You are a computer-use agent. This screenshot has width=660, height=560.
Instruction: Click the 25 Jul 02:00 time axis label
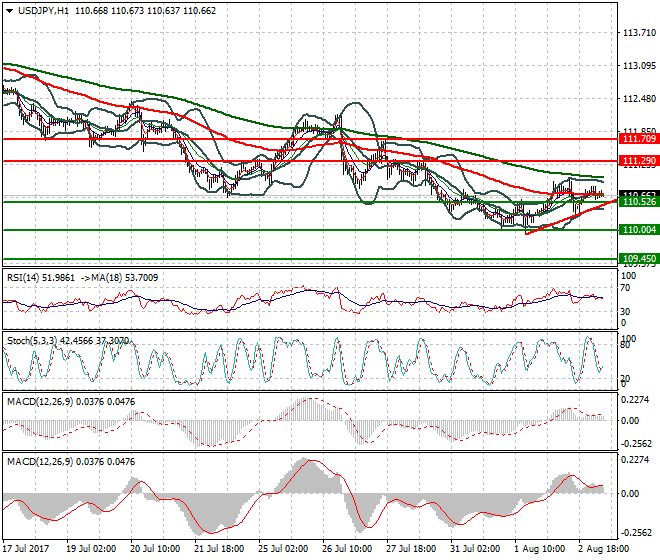point(283,549)
